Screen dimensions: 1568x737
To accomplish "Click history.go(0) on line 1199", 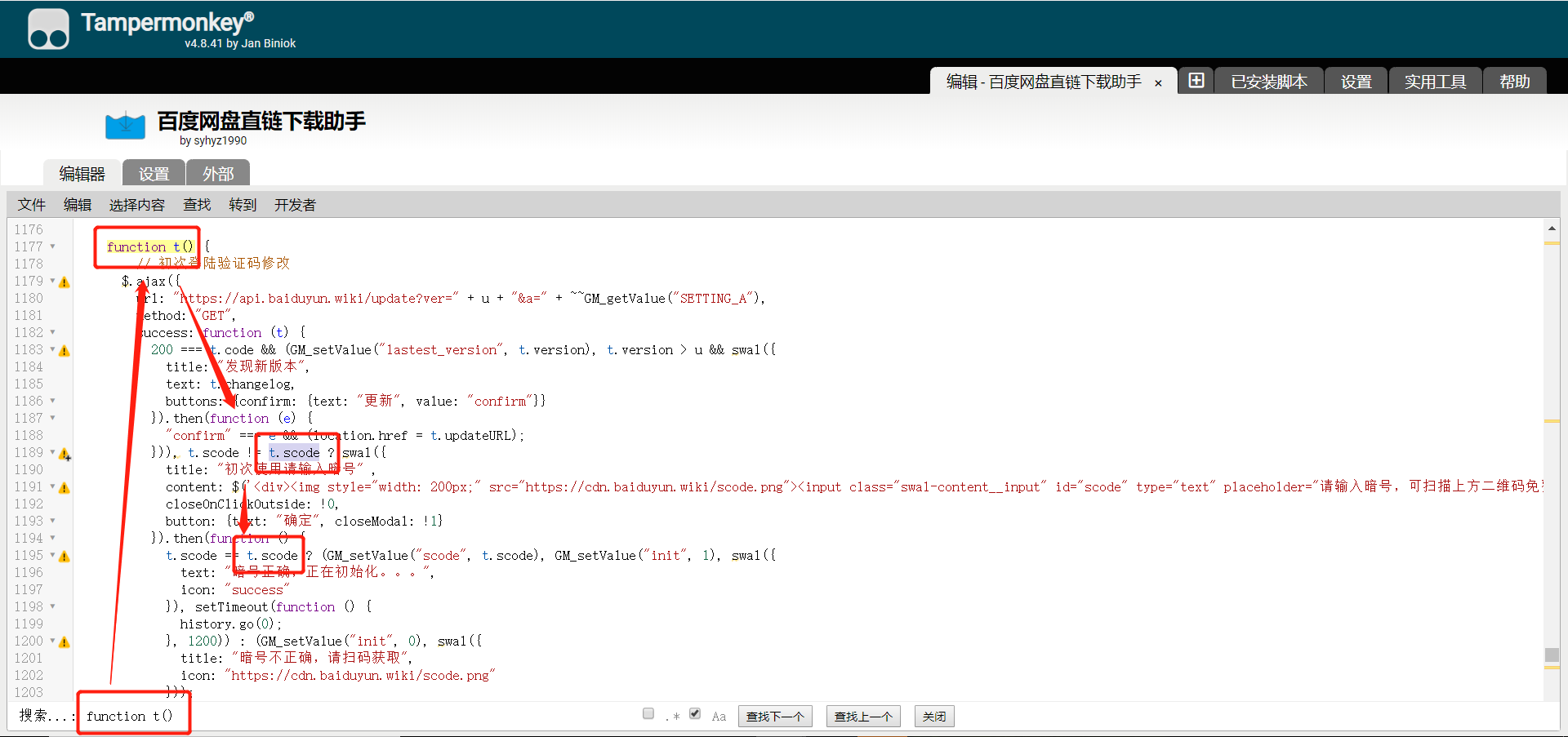I will click(230, 624).
